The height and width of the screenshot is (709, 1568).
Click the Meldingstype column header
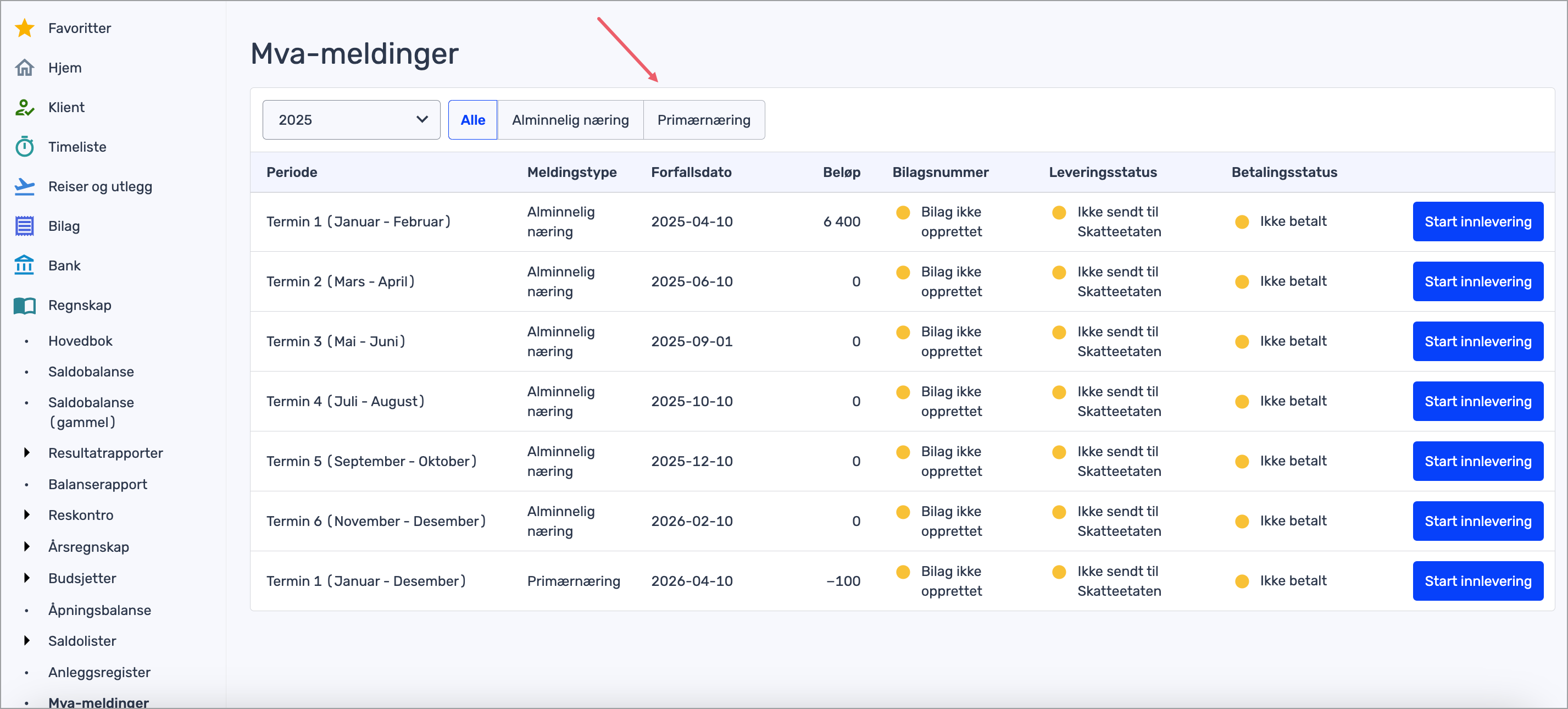tap(571, 173)
